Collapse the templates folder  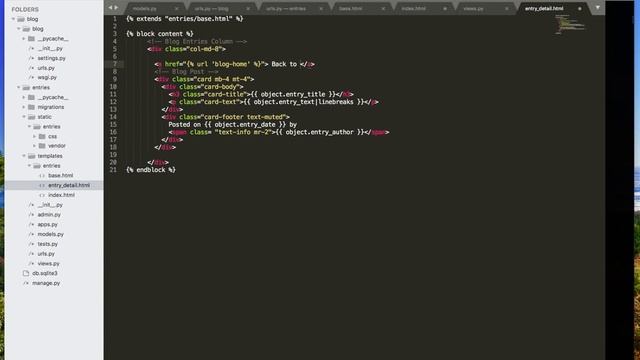pos(24,156)
